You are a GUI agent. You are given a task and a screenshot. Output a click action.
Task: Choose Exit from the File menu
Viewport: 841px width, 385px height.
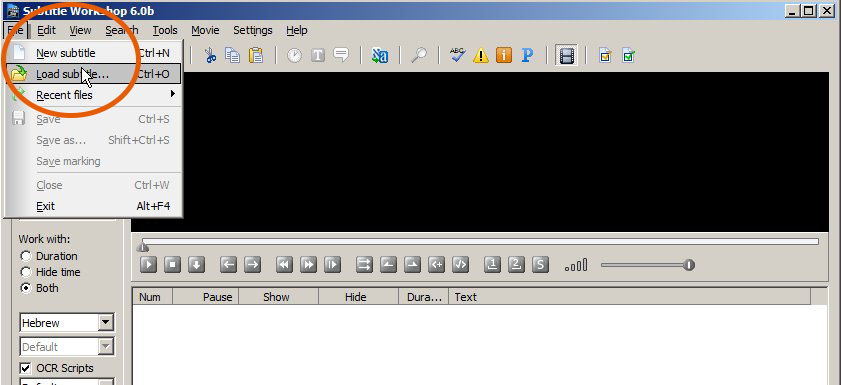point(94,206)
